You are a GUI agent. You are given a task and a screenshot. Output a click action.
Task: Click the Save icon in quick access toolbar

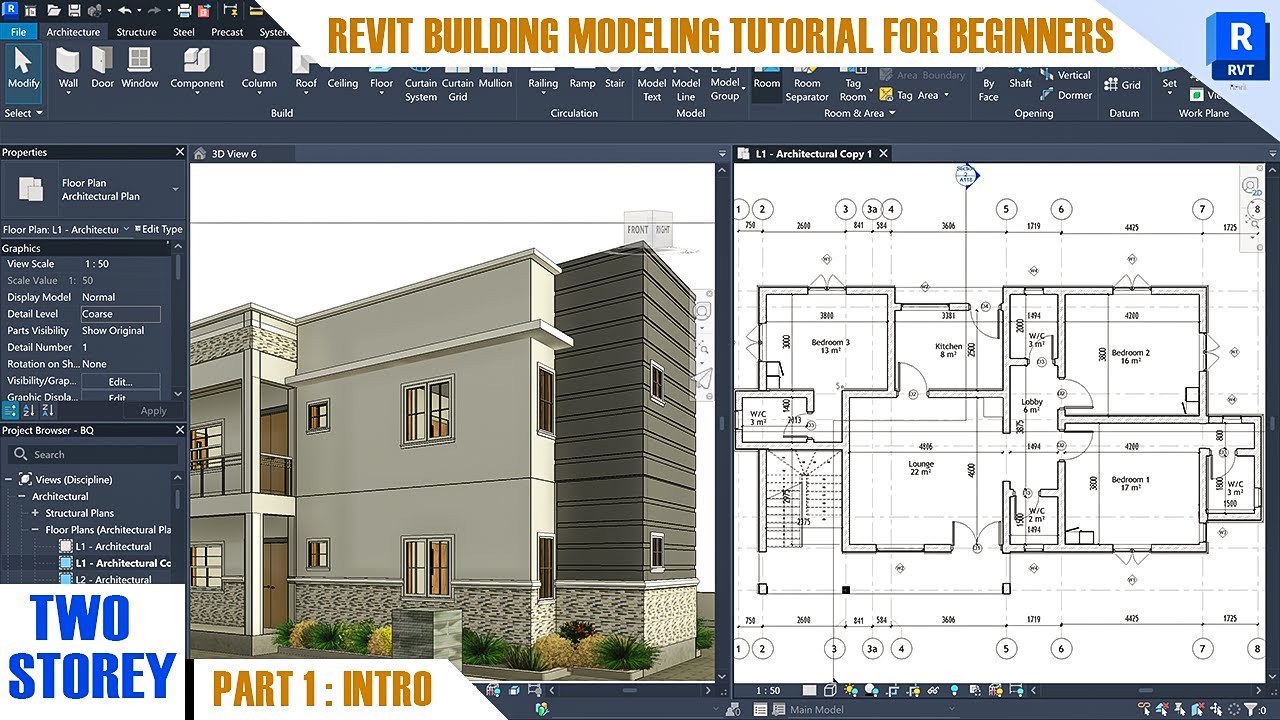(76, 10)
